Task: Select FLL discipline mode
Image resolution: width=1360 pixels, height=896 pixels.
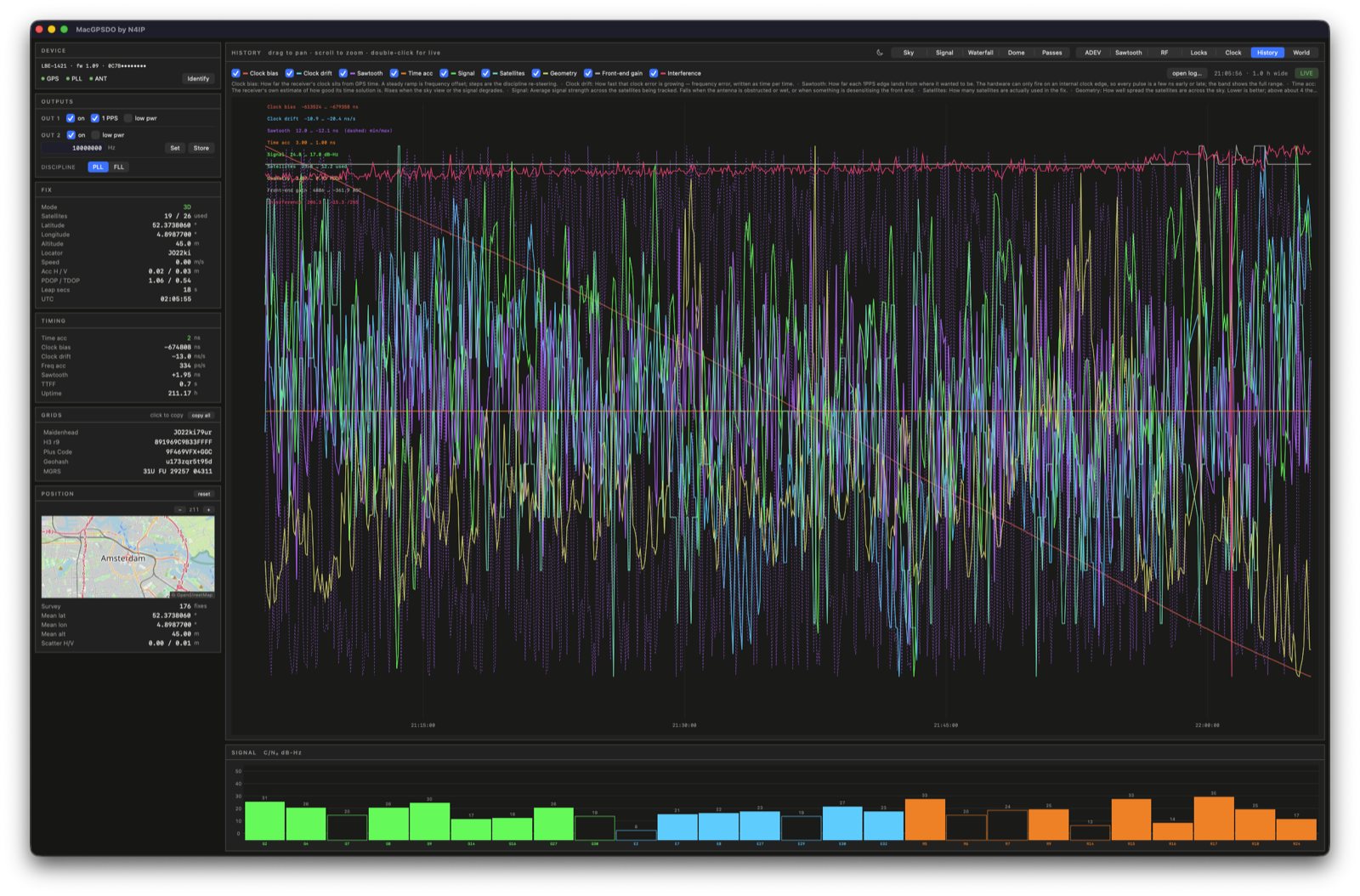Action: (119, 167)
